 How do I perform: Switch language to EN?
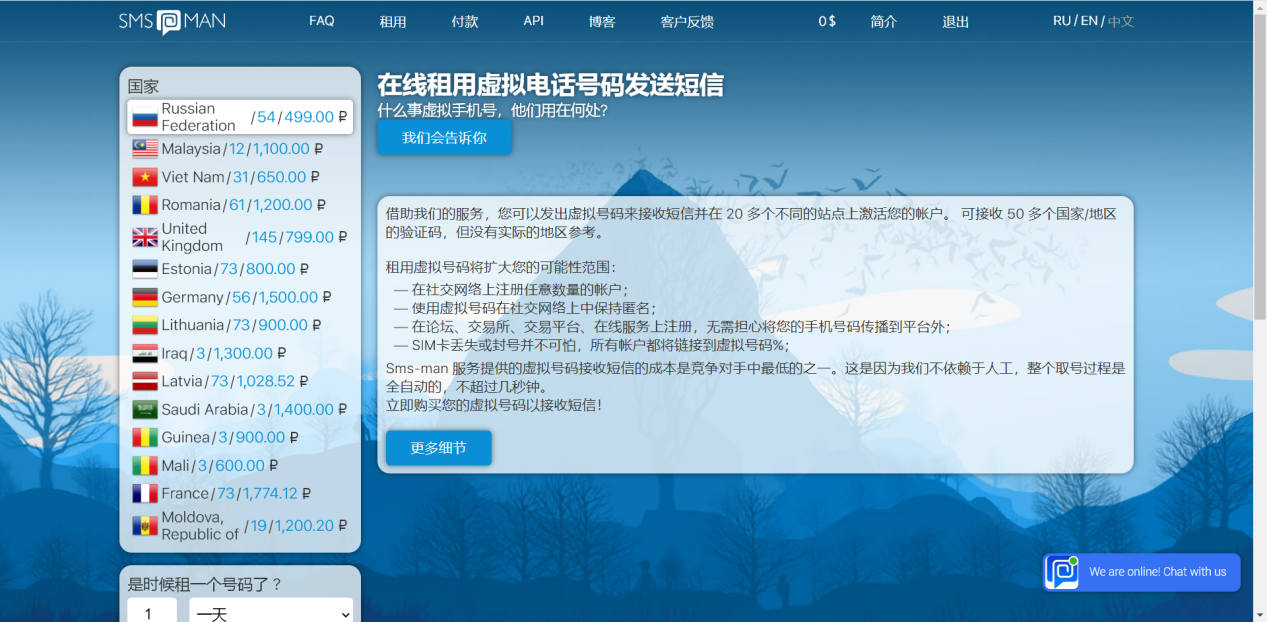coord(1088,21)
